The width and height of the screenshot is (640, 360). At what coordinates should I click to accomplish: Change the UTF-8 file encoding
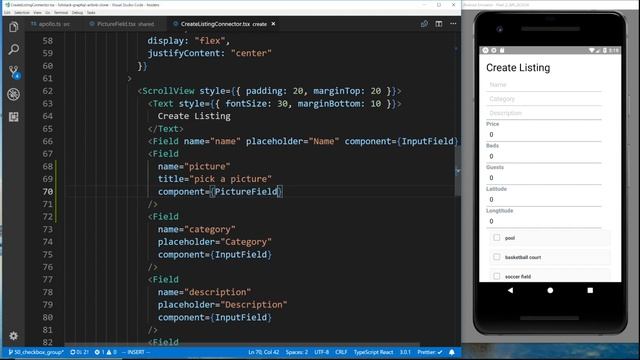click(321, 352)
